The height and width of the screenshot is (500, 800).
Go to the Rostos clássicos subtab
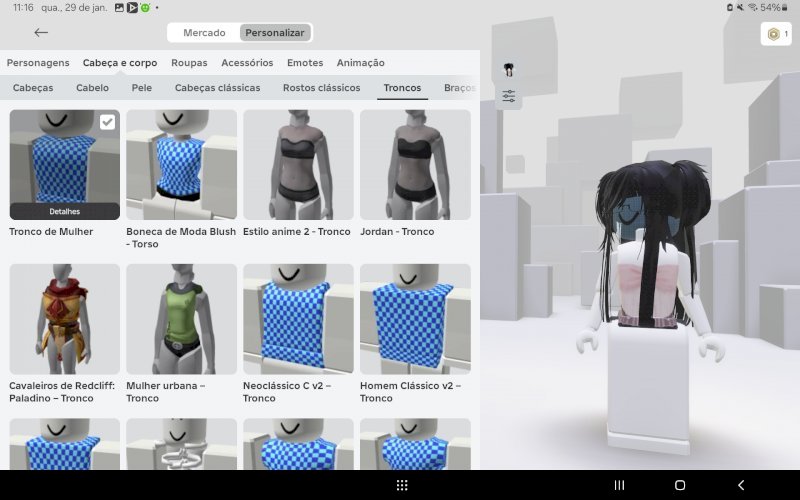tap(321, 88)
